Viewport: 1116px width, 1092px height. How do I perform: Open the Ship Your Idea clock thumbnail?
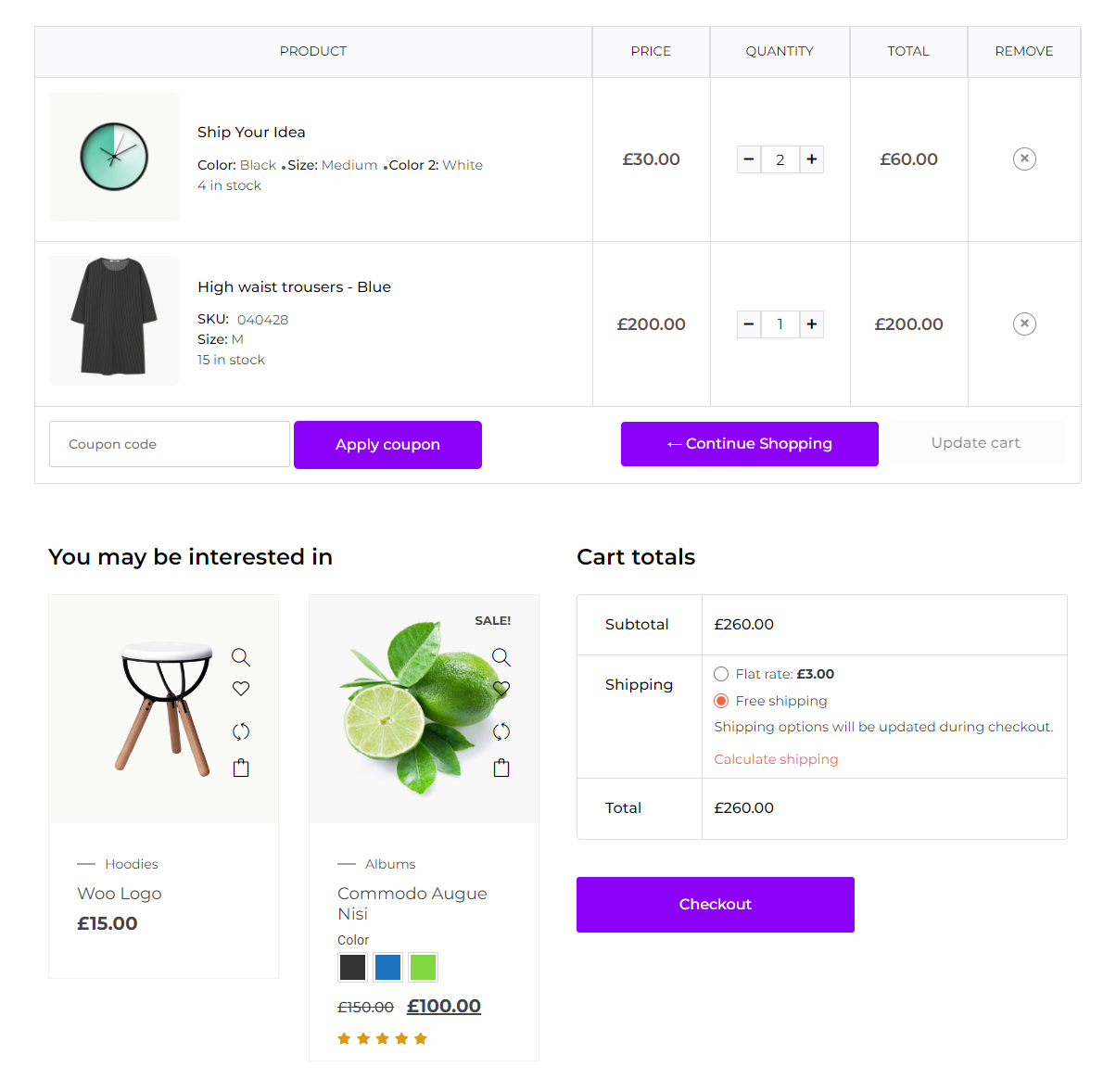click(x=114, y=157)
